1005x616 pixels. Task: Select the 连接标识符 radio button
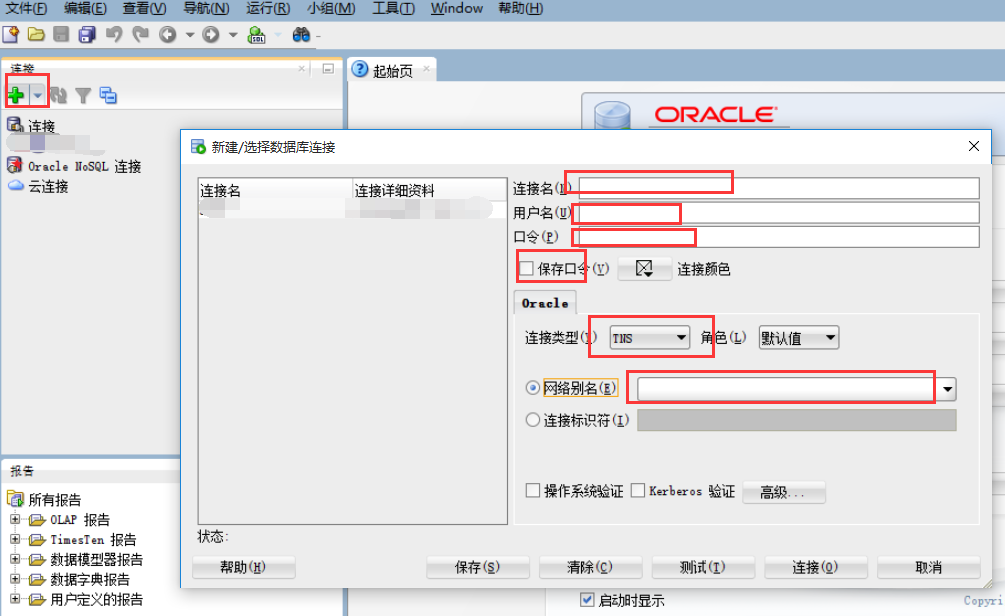point(533,420)
